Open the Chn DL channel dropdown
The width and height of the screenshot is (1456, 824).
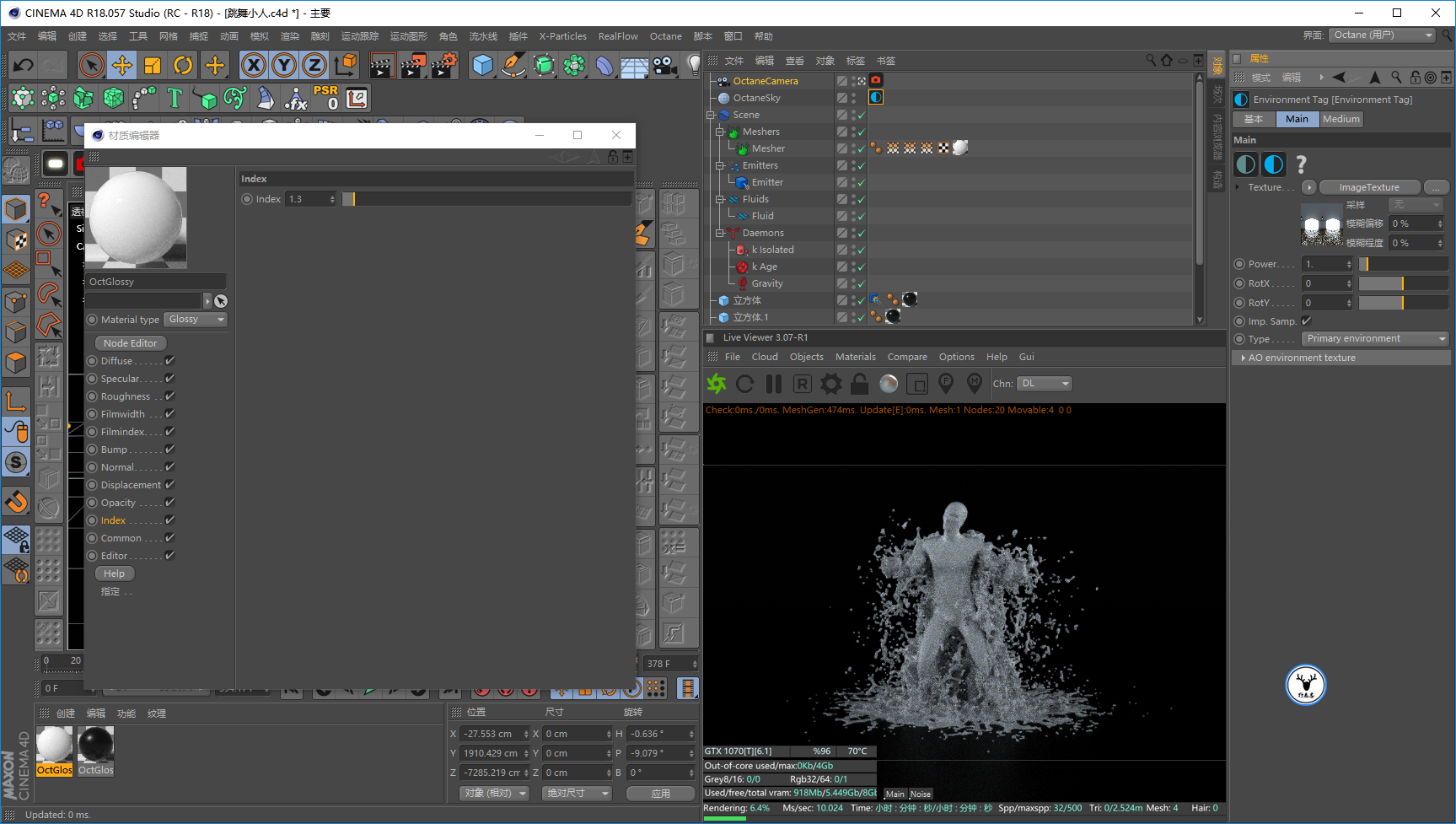1045,384
